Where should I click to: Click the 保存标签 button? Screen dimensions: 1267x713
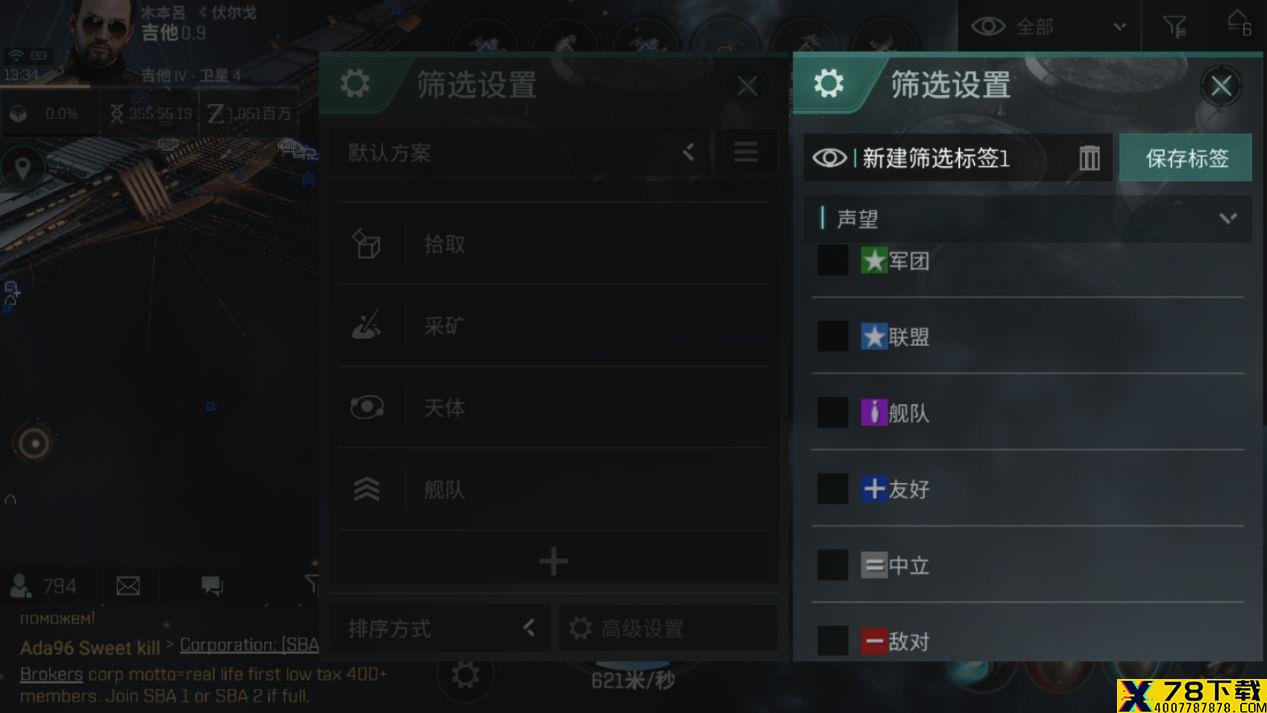[1186, 158]
